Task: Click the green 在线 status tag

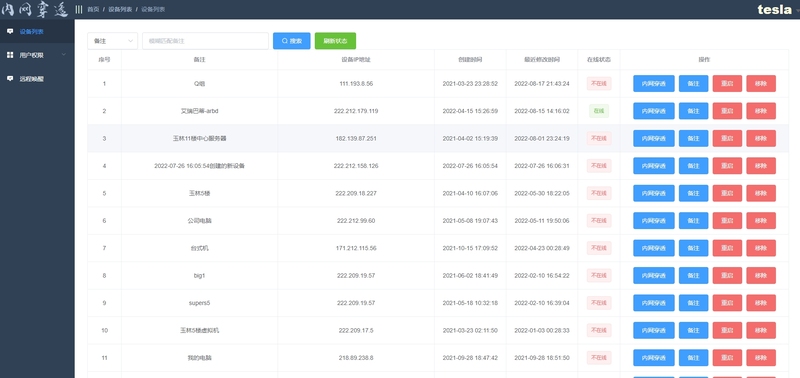Action: pyautogui.click(x=598, y=111)
